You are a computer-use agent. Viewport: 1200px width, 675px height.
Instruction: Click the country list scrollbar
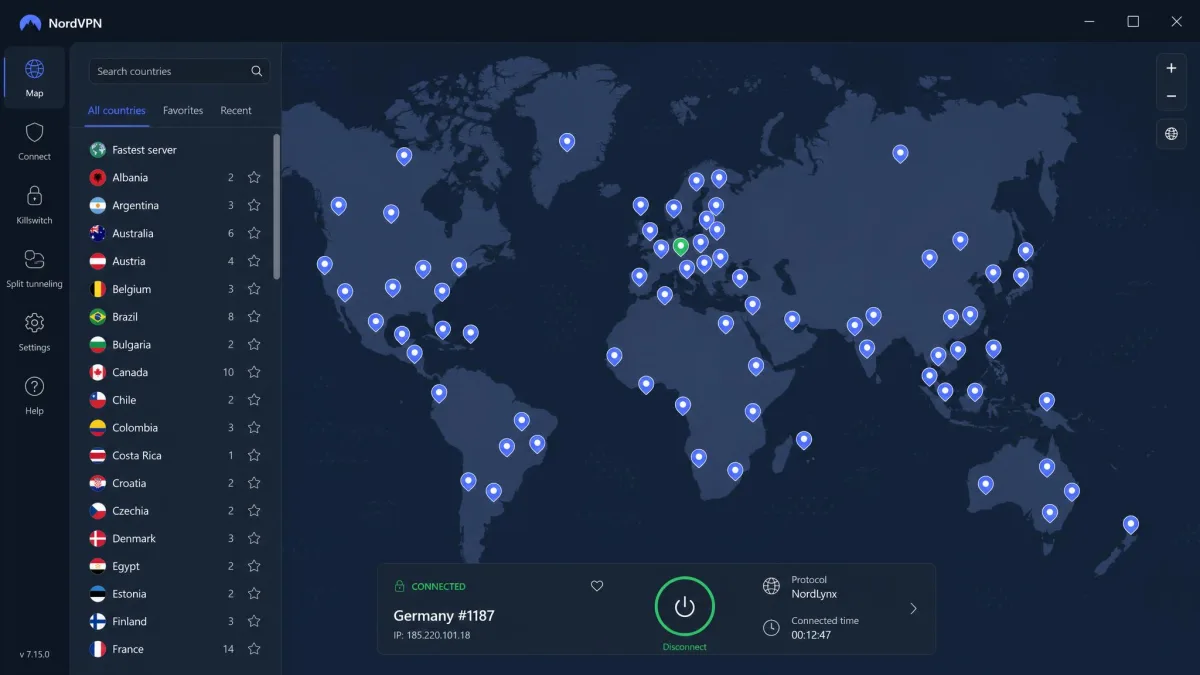click(x=276, y=207)
